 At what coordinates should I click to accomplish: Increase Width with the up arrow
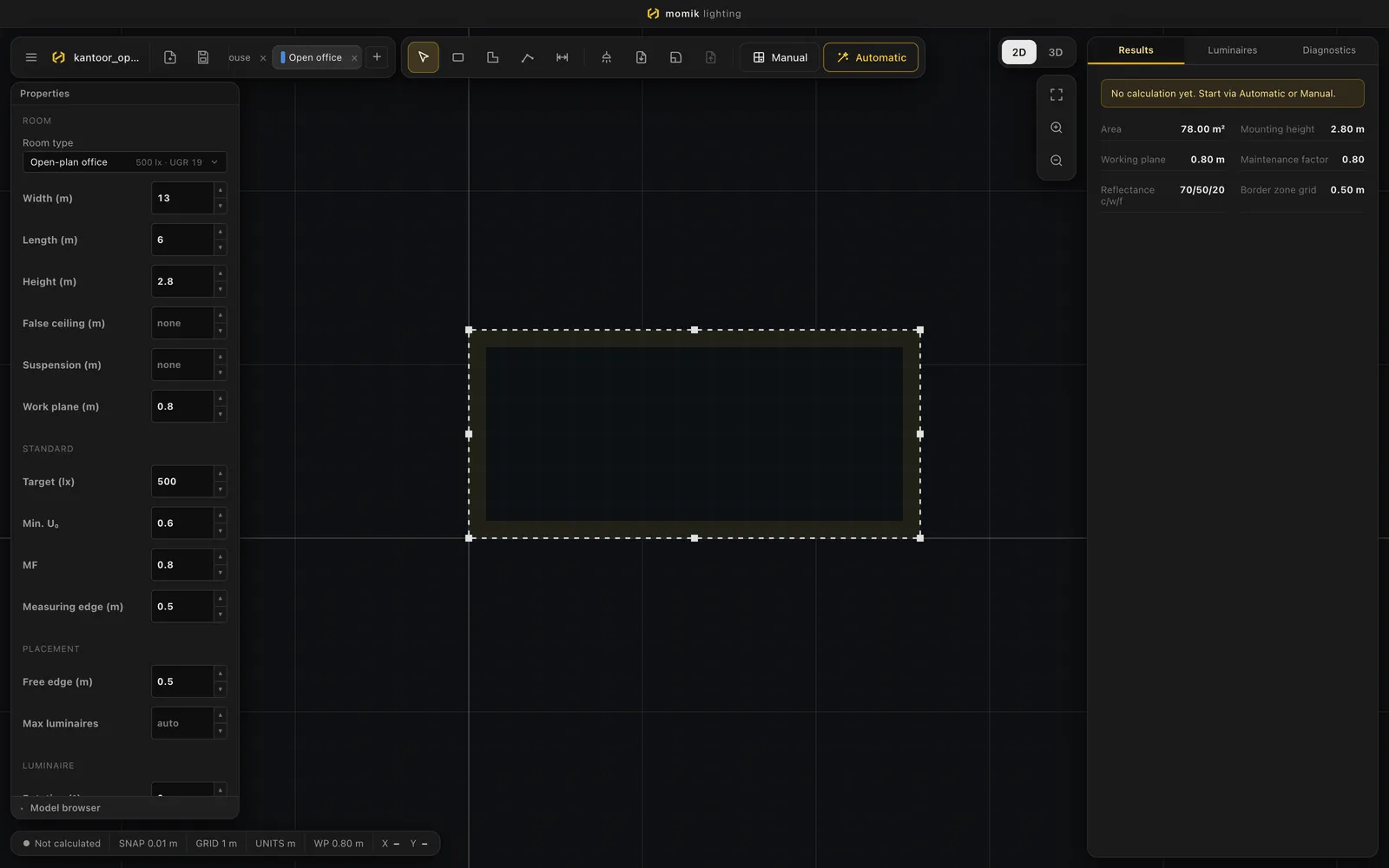pos(221,190)
